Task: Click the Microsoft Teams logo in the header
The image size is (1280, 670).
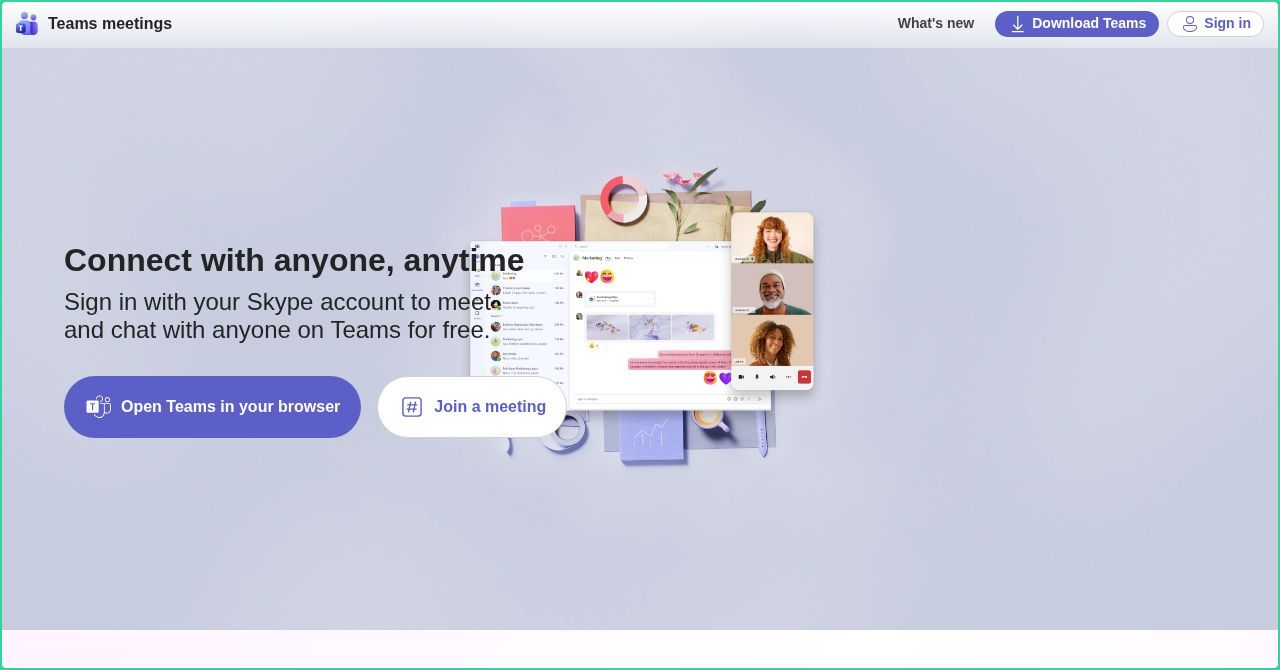Action: pos(26,23)
